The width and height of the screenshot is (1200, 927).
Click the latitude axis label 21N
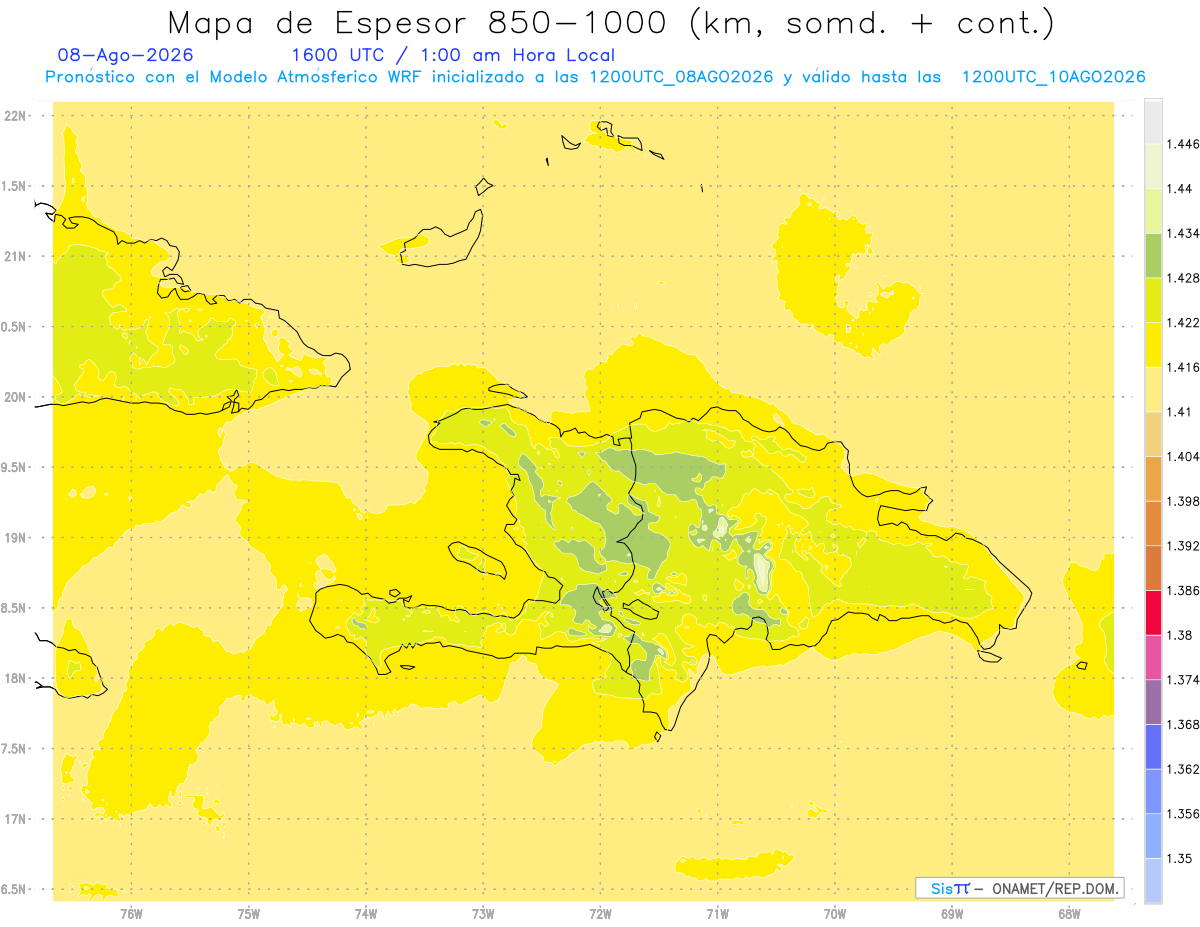(x=17, y=257)
